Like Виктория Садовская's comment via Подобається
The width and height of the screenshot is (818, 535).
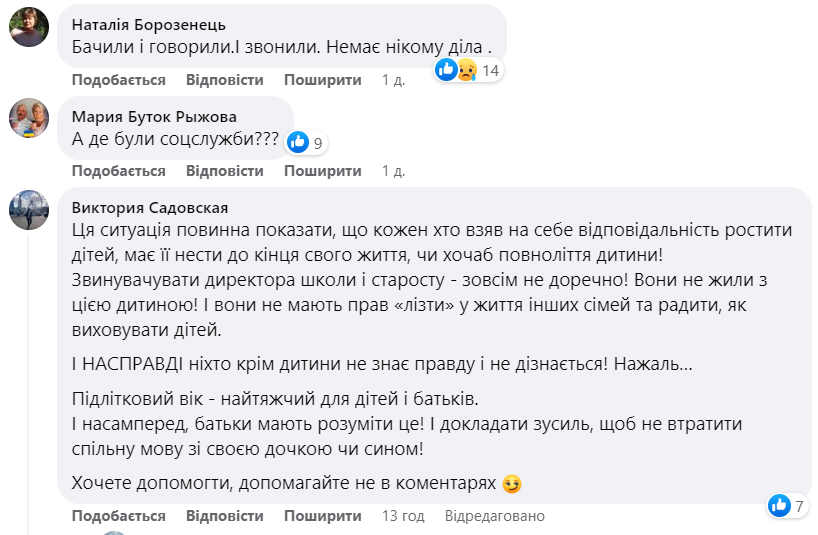click(118, 516)
